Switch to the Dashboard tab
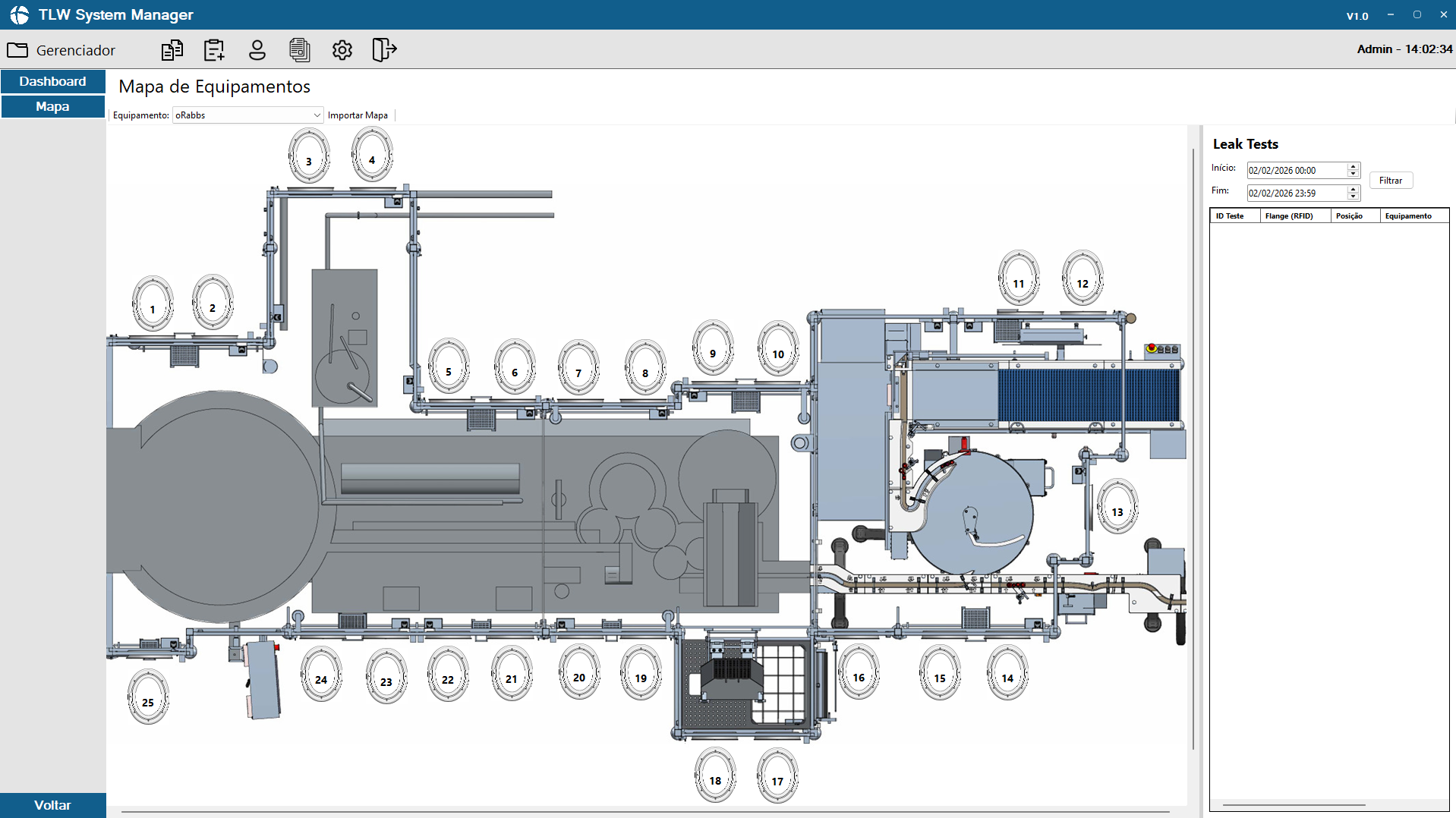 [x=52, y=81]
